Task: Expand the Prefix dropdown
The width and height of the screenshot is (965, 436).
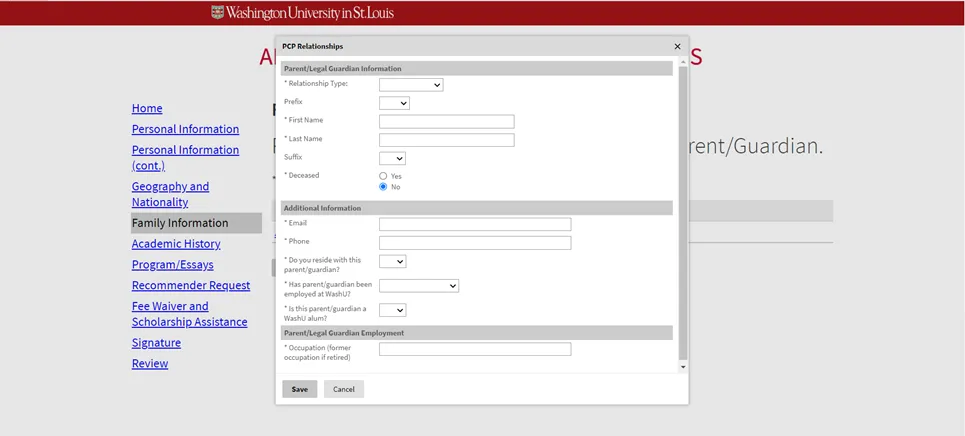Action: click(394, 103)
